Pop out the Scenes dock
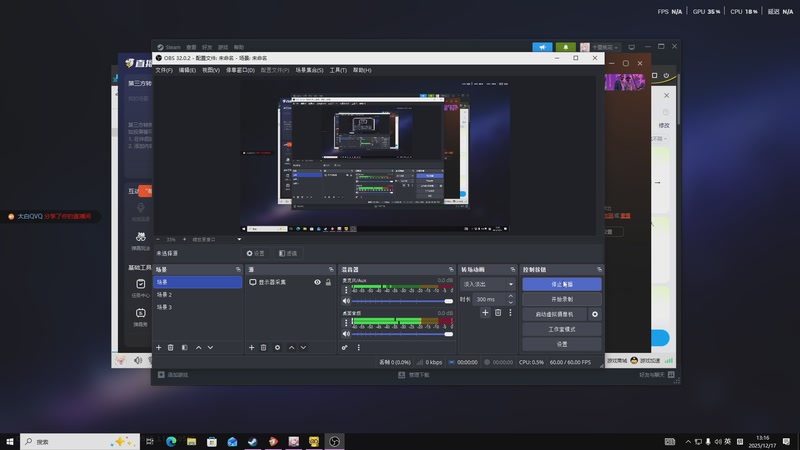The width and height of the screenshot is (800, 450). tap(238, 269)
